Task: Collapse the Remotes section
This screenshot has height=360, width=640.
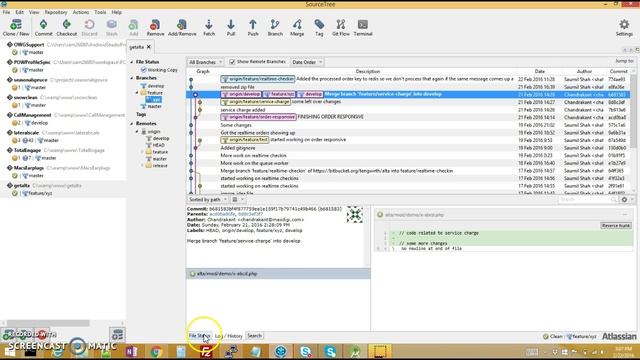Action: (132, 123)
